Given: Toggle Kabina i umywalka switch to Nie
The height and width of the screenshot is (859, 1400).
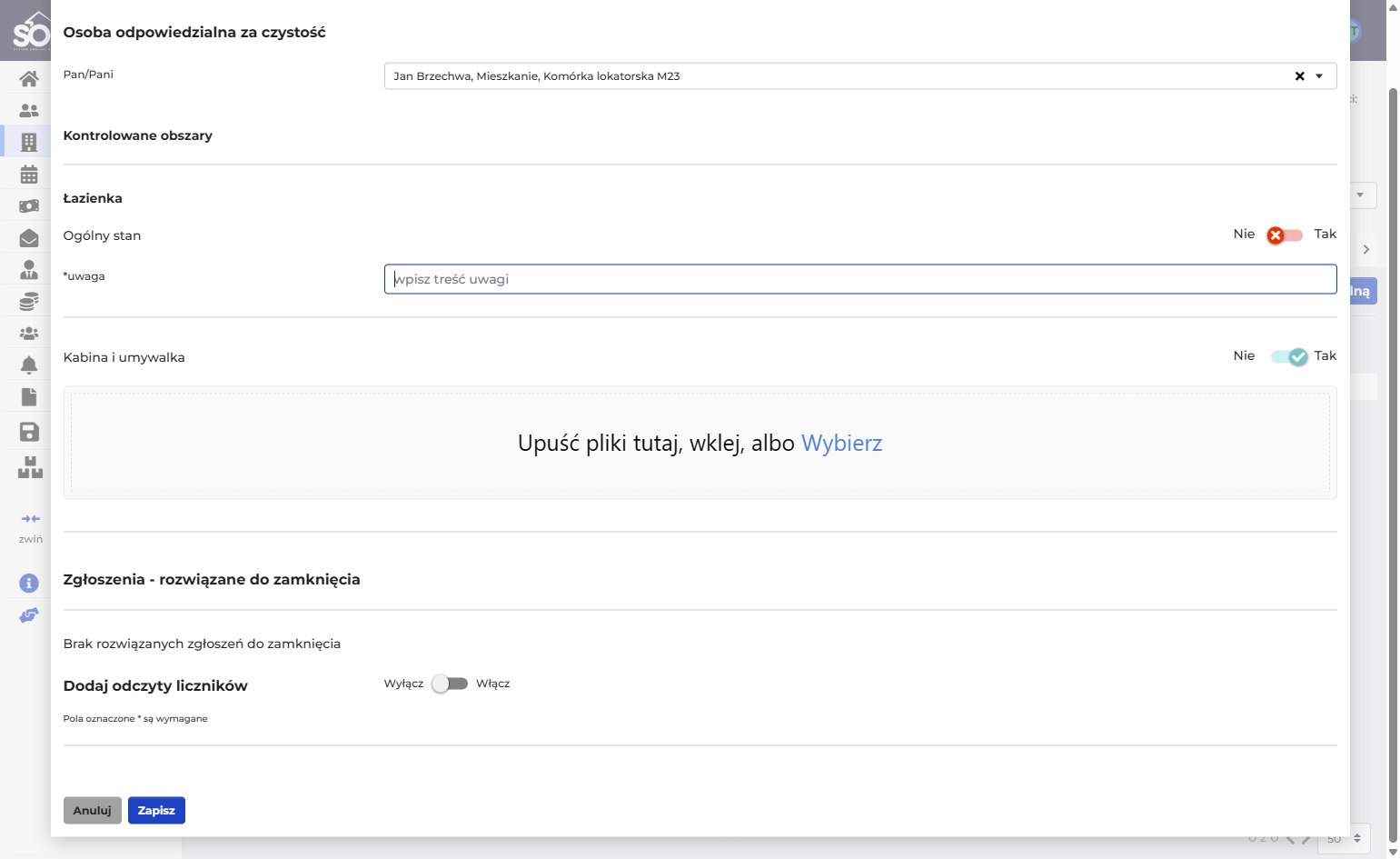Looking at the screenshot, I should click(x=1289, y=357).
